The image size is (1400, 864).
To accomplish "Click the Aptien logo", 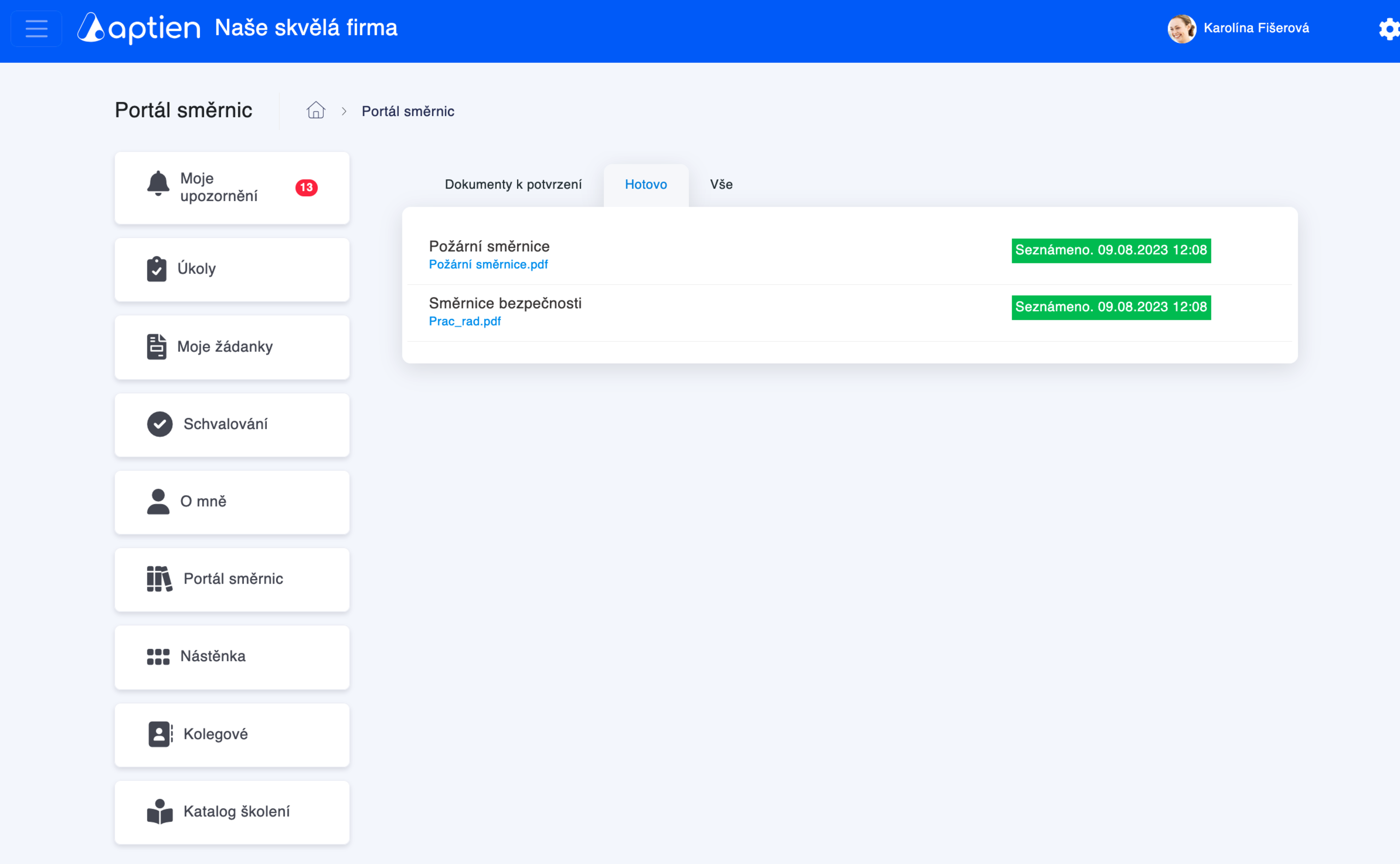I will tap(139, 28).
